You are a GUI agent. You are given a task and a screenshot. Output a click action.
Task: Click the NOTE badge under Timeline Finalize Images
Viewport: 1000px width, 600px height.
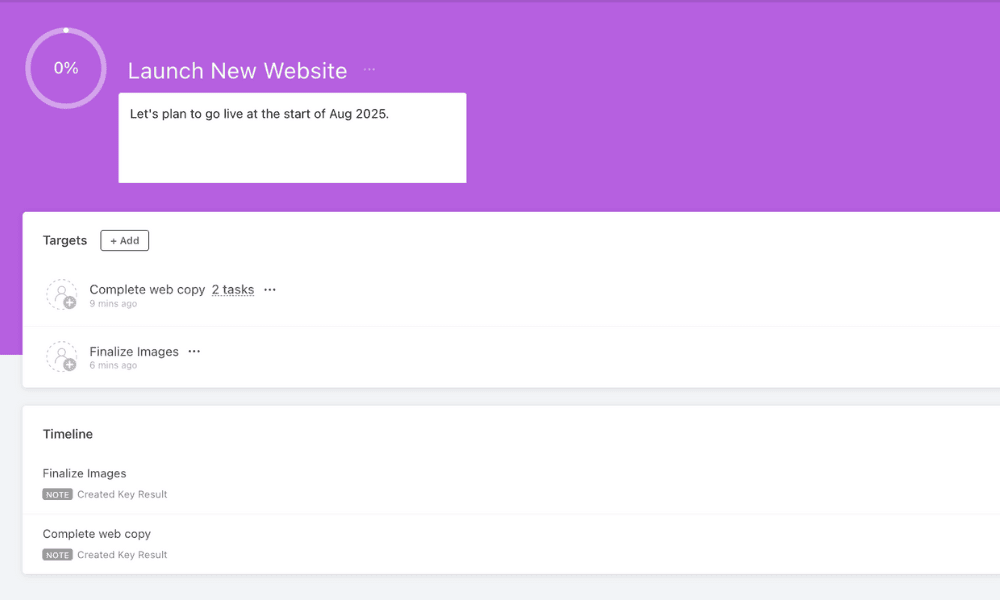57,494
